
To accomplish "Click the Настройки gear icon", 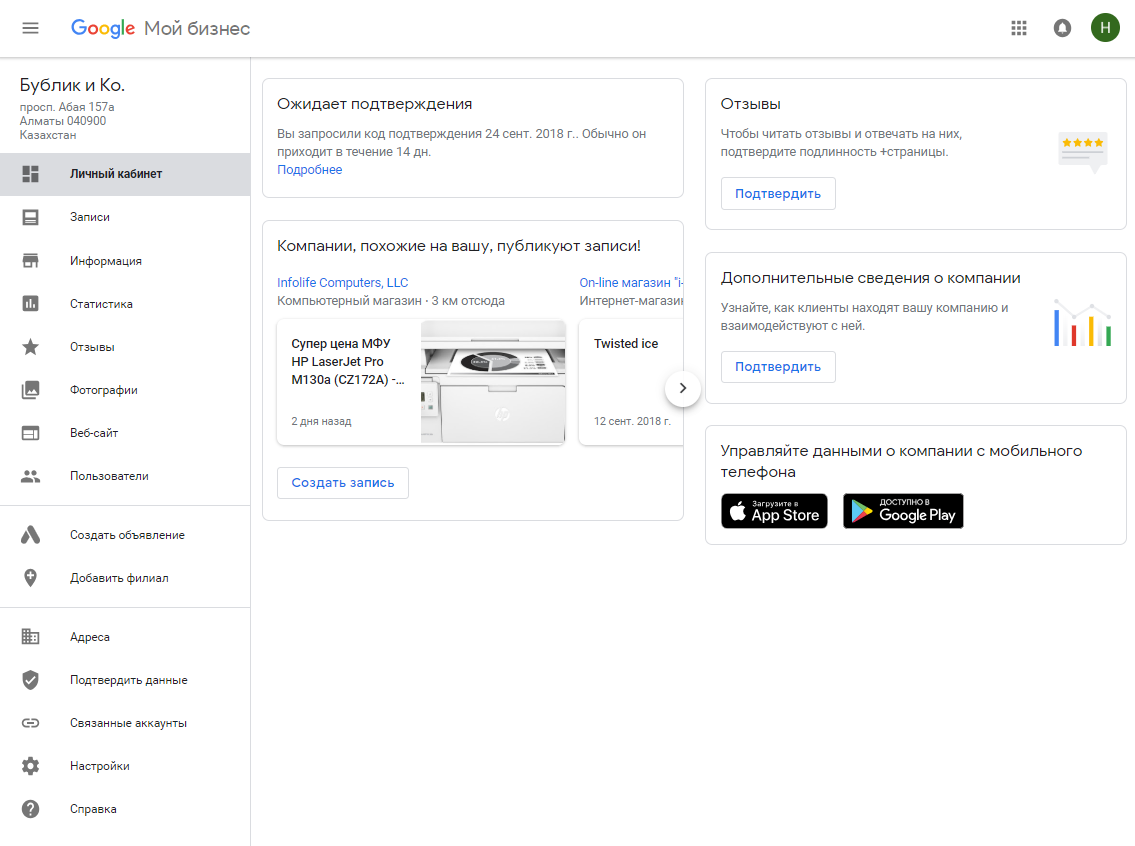I will 30,766.
